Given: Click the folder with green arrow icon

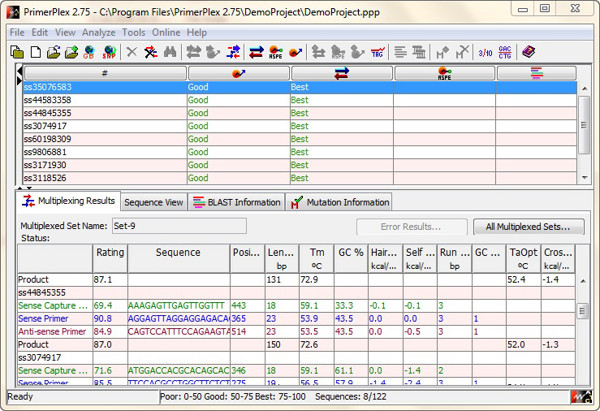Looking at the screenshot, I should click(x=72, y=52).
